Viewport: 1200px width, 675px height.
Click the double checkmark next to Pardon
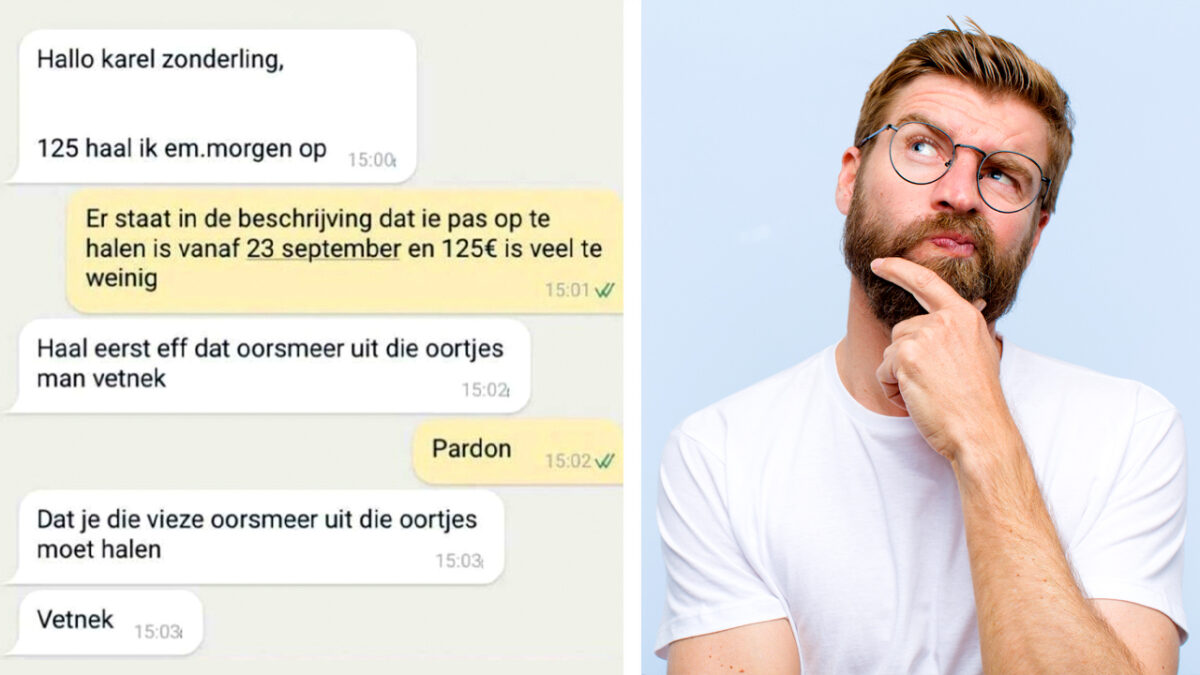(605, 461)
